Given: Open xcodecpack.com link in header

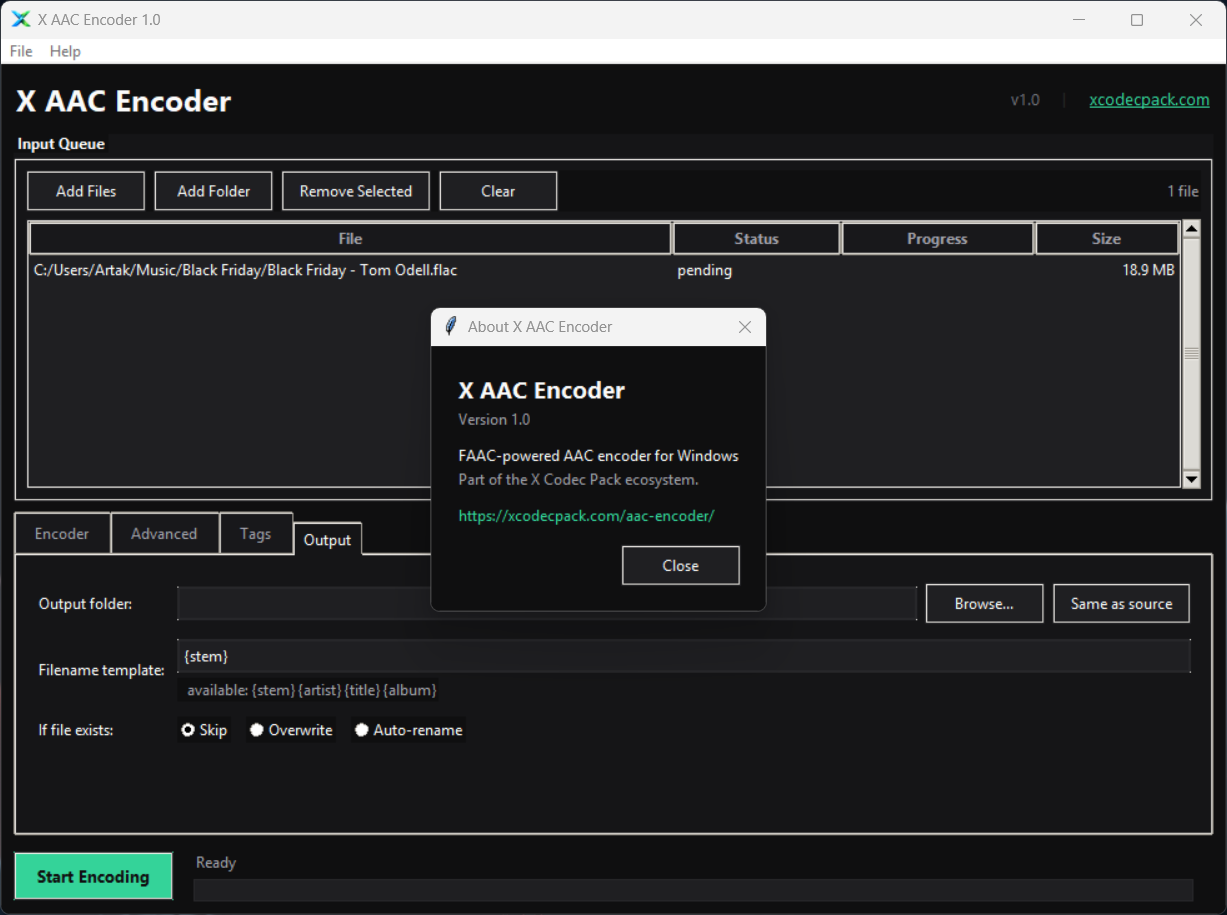Looking at the screenshot, I should (x=1149, y=100).
